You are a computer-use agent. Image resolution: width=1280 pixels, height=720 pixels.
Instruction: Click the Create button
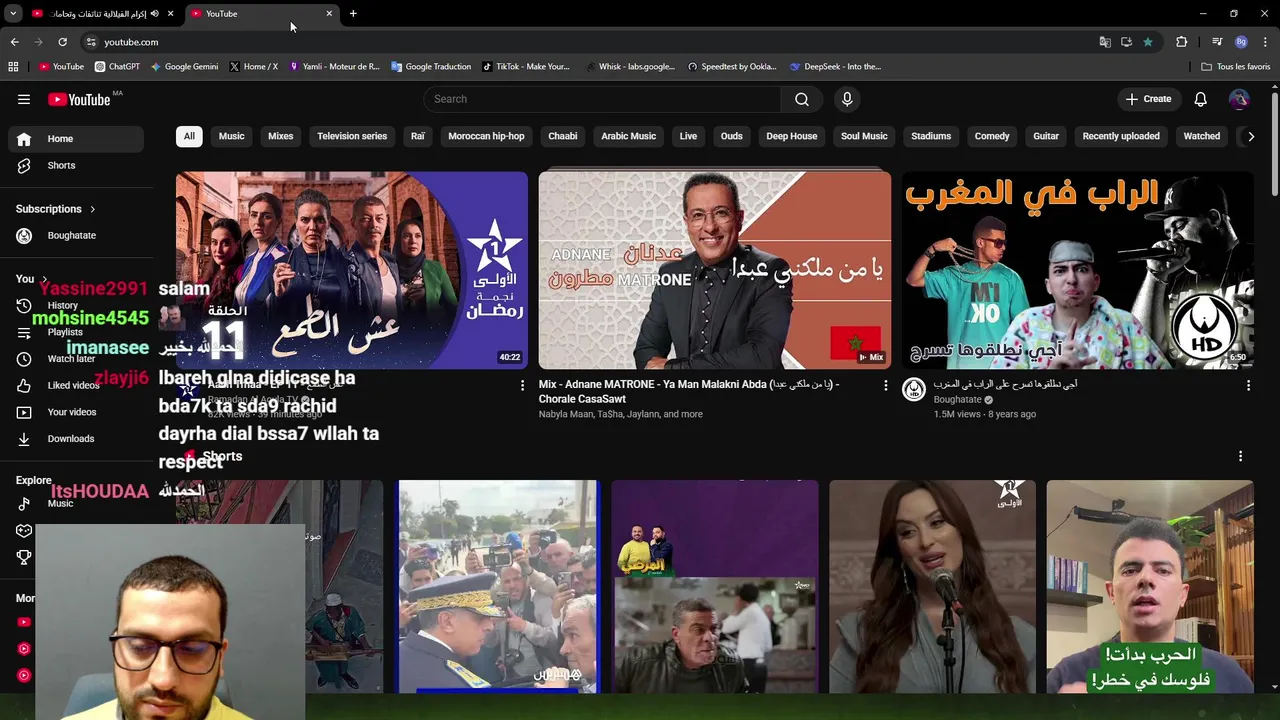(1148, 99)
